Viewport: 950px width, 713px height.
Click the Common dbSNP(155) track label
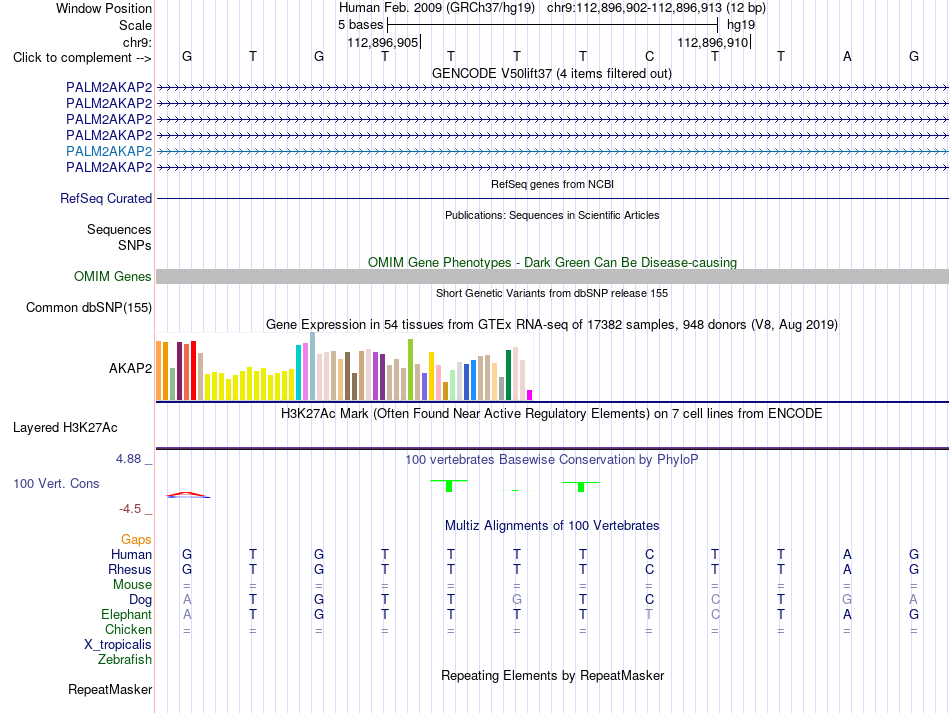point(88,308)
